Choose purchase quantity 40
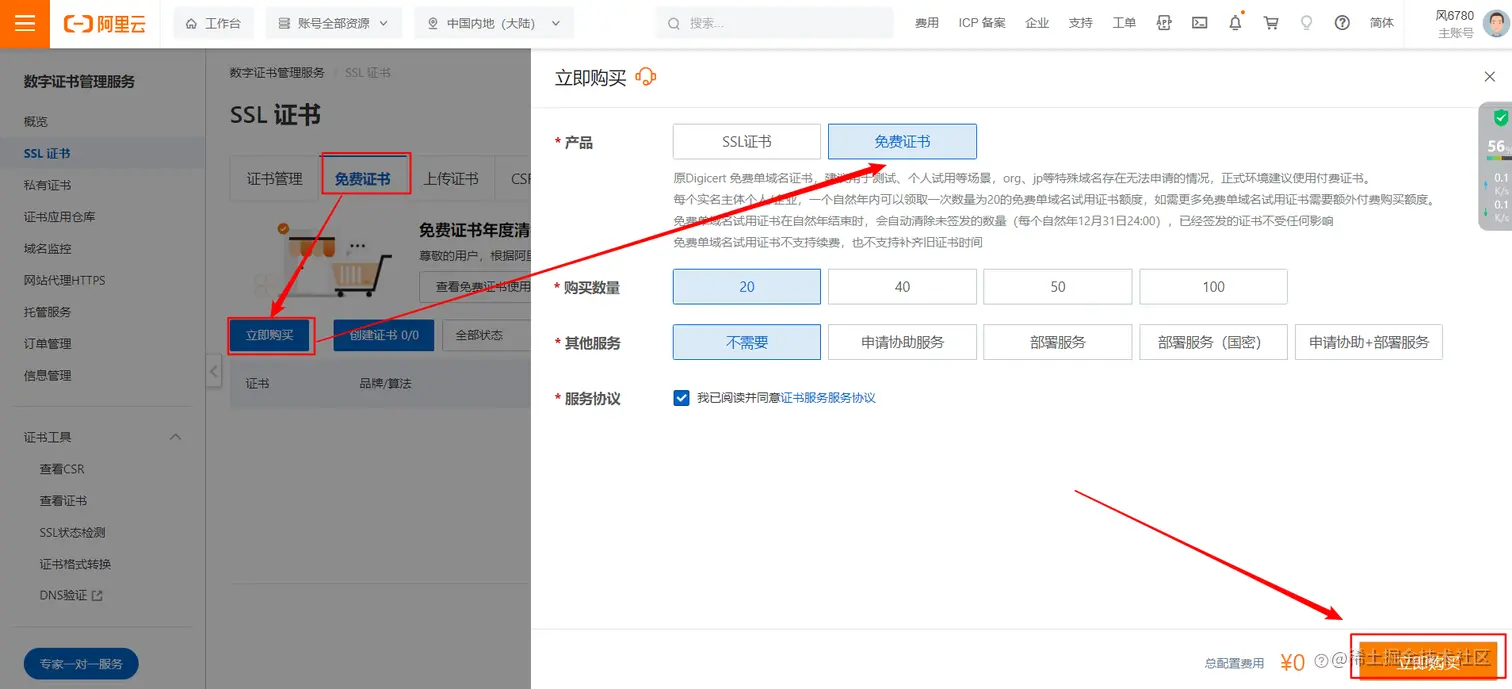 pos(902,287)
